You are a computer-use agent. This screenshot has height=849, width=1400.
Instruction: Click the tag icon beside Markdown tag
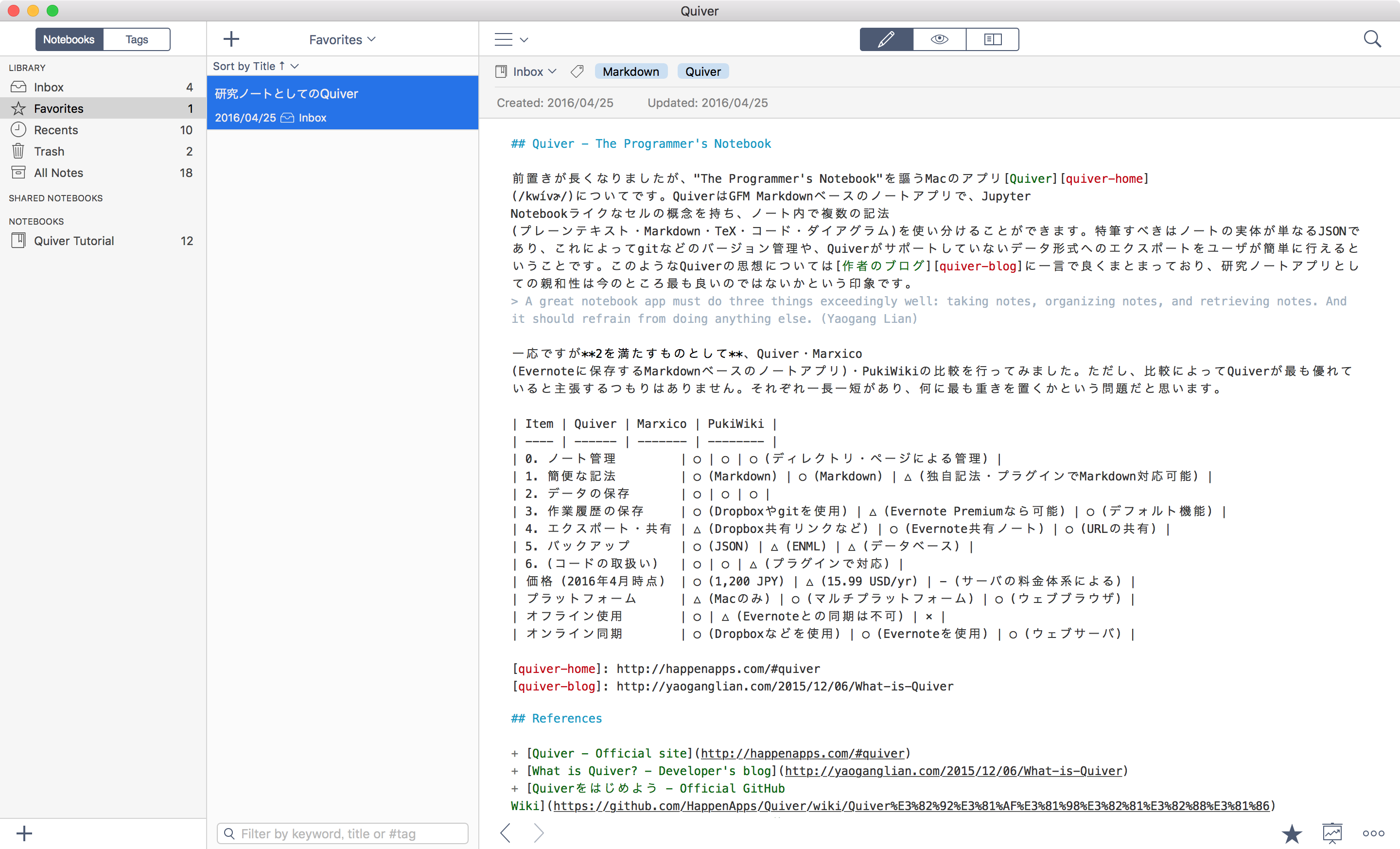[x=577, y=71]
